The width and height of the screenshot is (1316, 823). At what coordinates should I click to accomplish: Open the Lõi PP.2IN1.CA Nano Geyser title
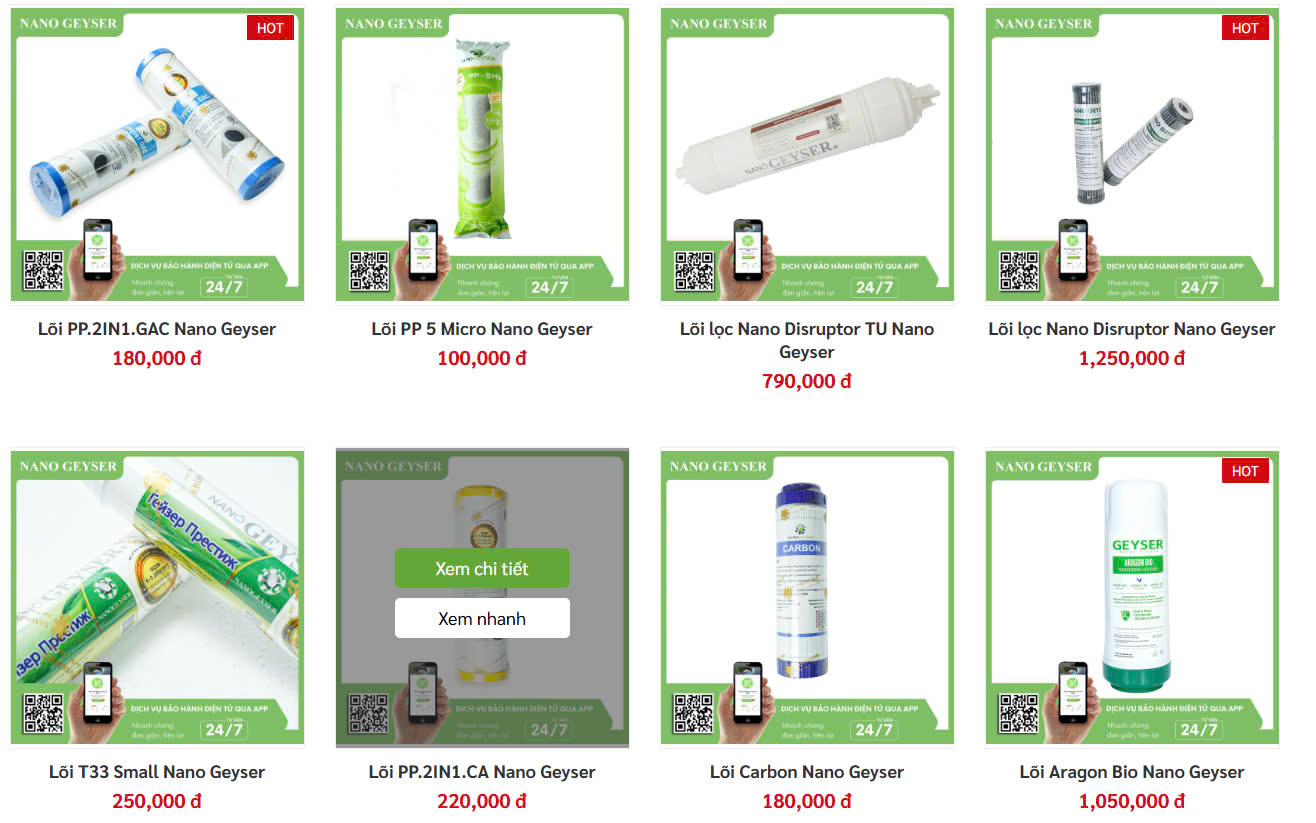tap(482, 772)
